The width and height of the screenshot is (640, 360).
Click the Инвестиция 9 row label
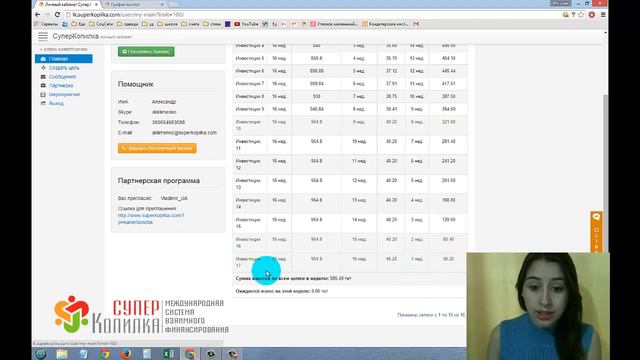tap(250, 109)
